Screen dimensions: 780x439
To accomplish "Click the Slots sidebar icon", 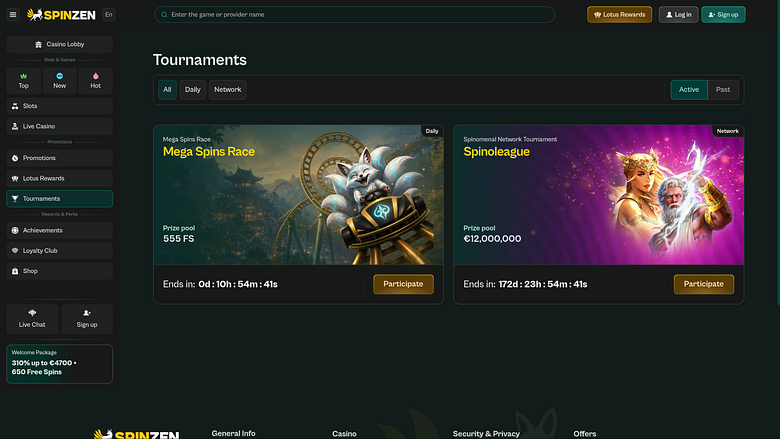I will click(x=15, y=106).
